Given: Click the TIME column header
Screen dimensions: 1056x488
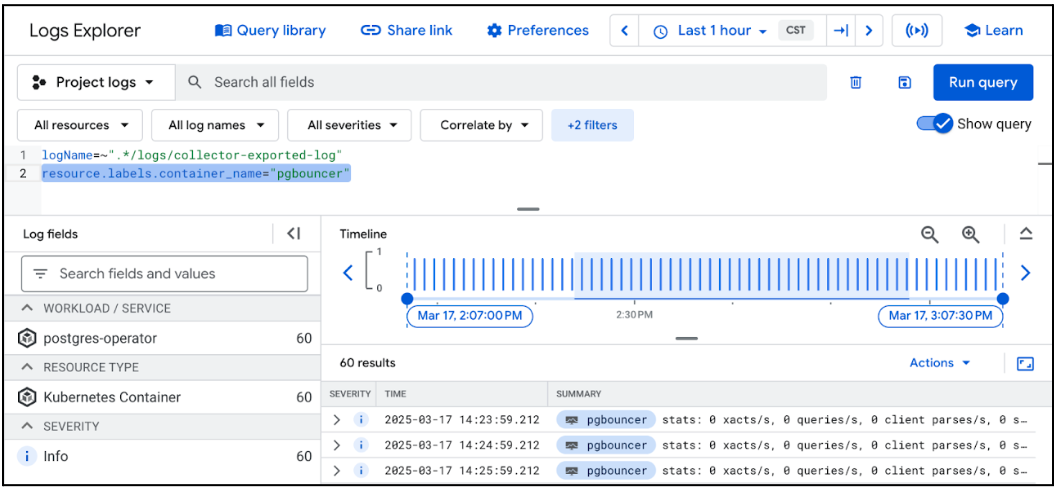Looking at the screenshot, I should 395,394.
